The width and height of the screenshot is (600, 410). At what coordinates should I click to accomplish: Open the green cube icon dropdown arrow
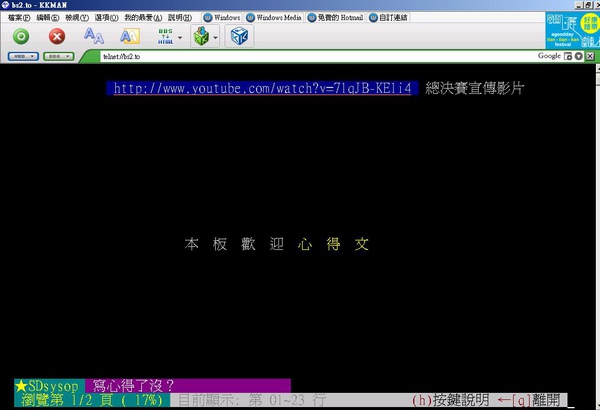click(215, 38)
